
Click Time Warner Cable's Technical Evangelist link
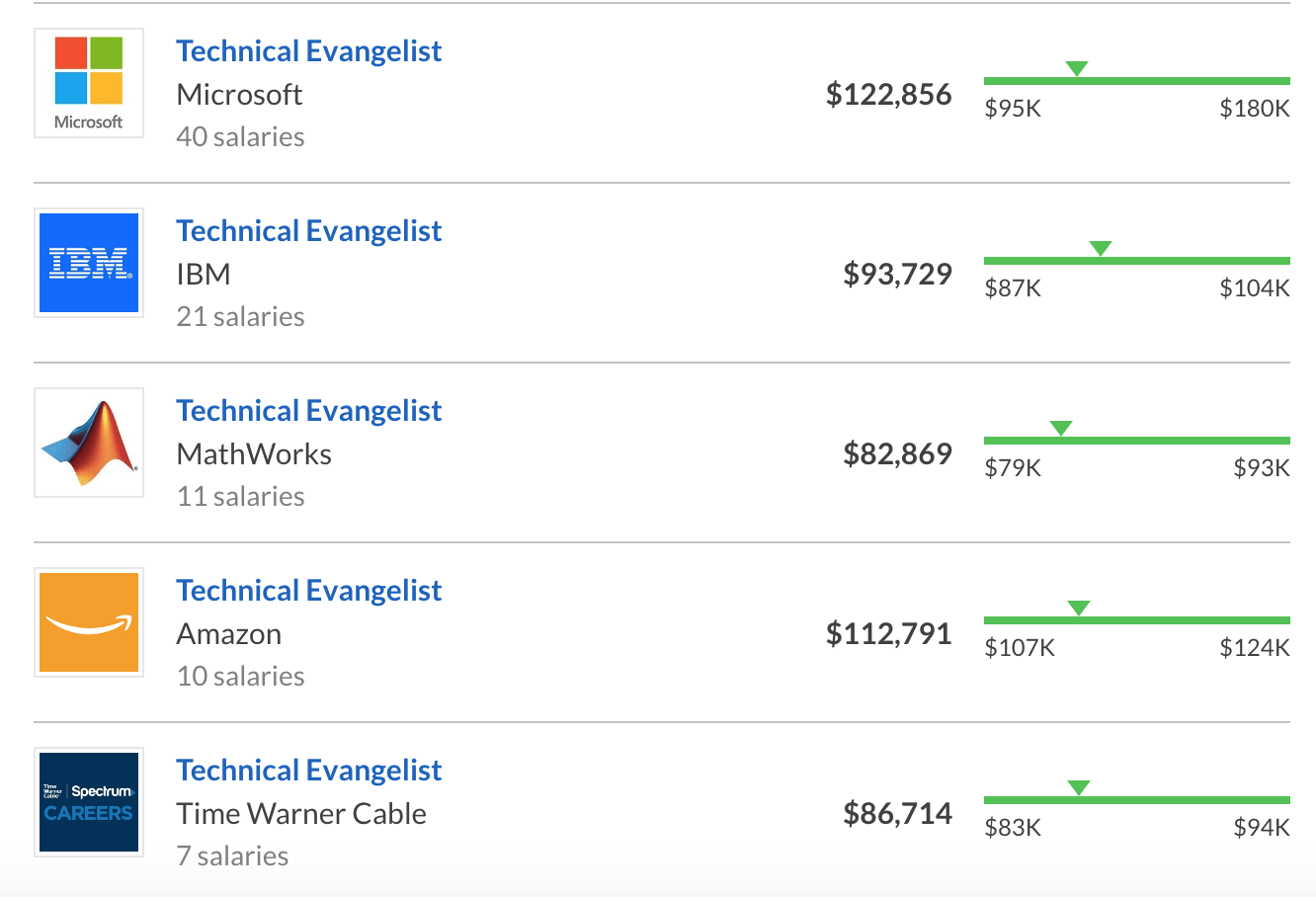[x=308, y=770]
